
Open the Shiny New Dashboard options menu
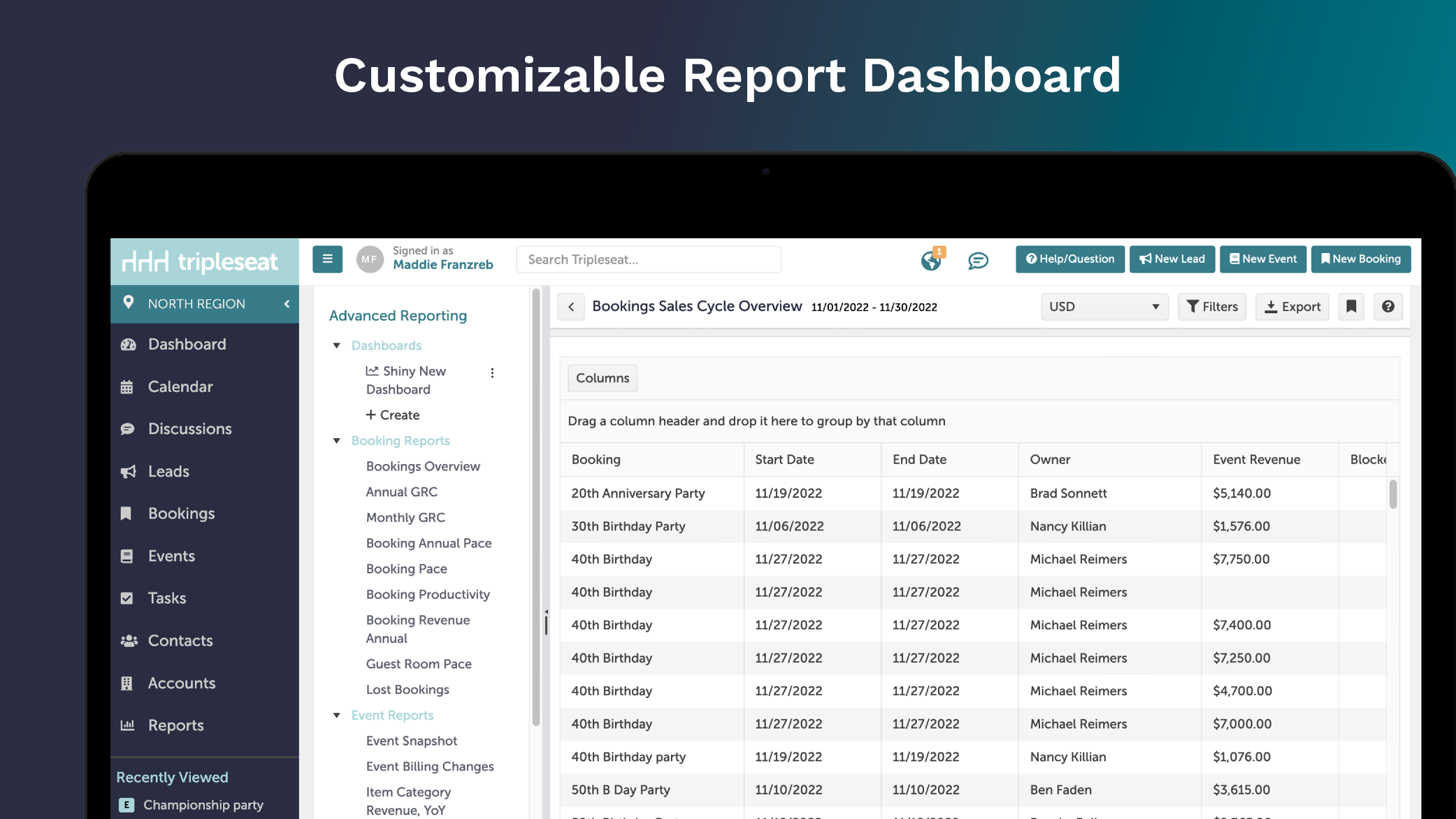point(492,373)
